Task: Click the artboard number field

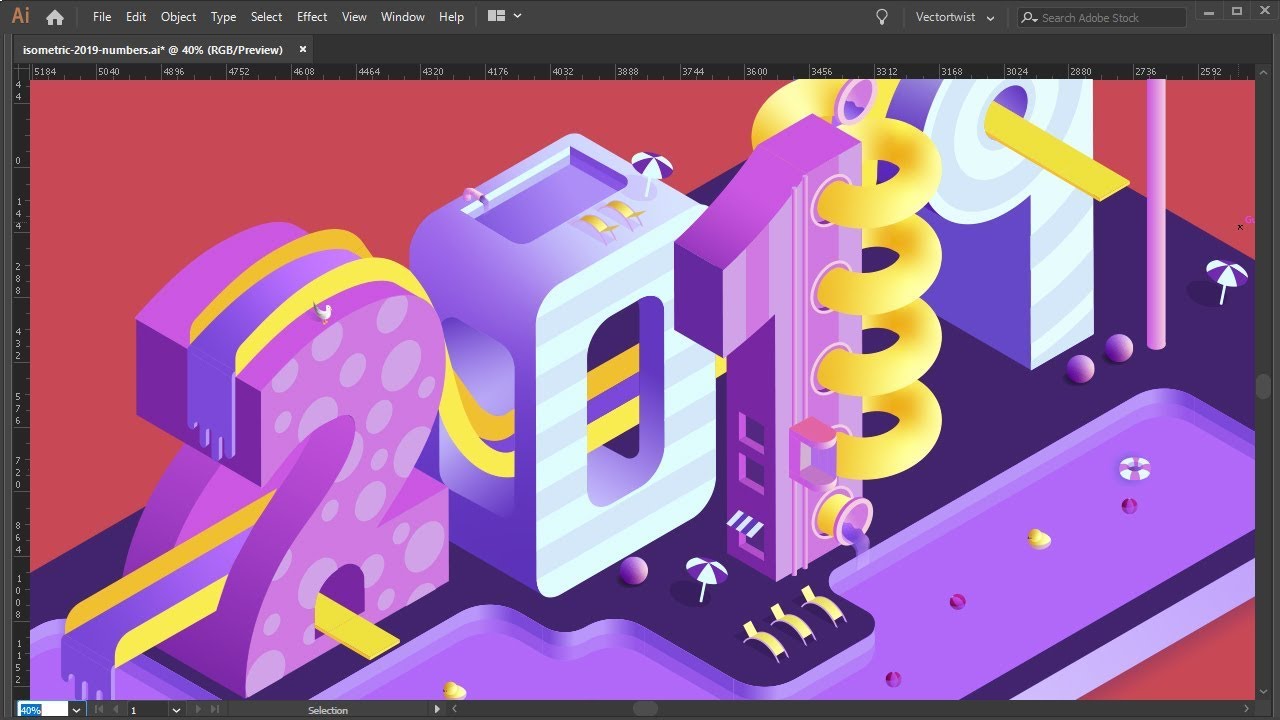Action: click(147, 710)
